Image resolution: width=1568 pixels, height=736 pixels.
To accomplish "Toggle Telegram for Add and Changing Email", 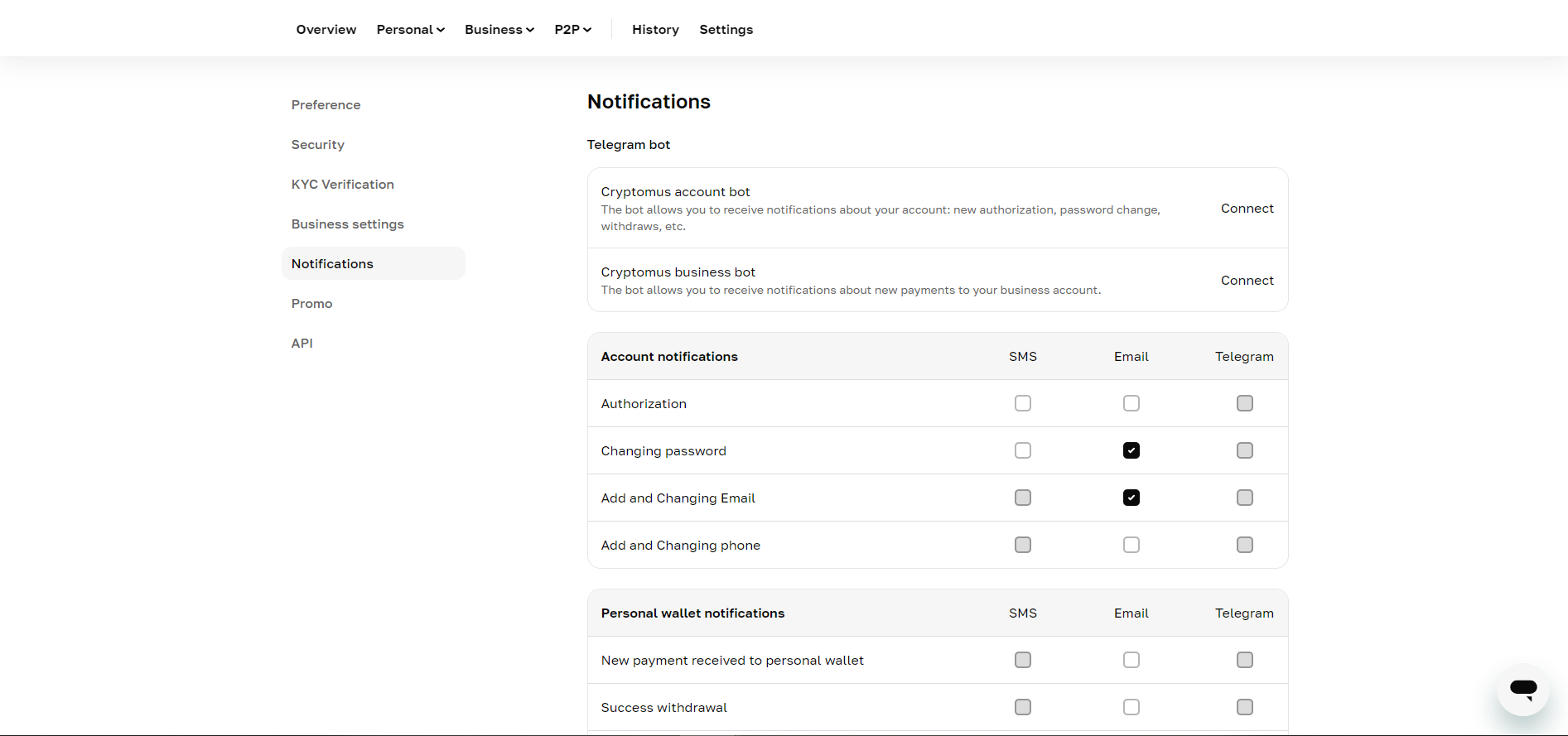I will [x=1245, y=498].
